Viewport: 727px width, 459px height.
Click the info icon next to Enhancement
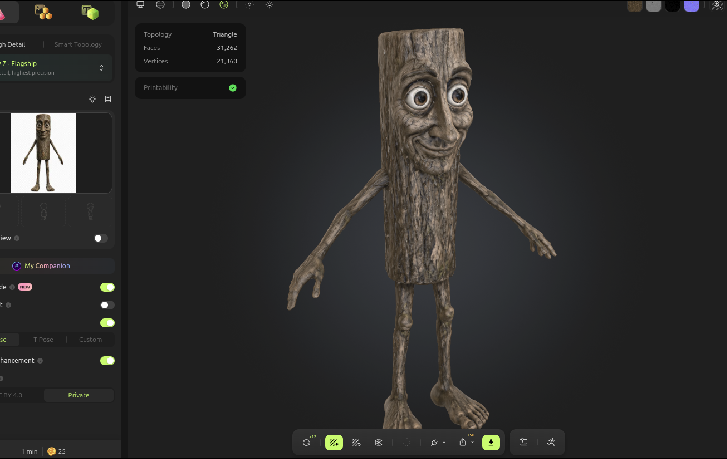click(40, 361)
